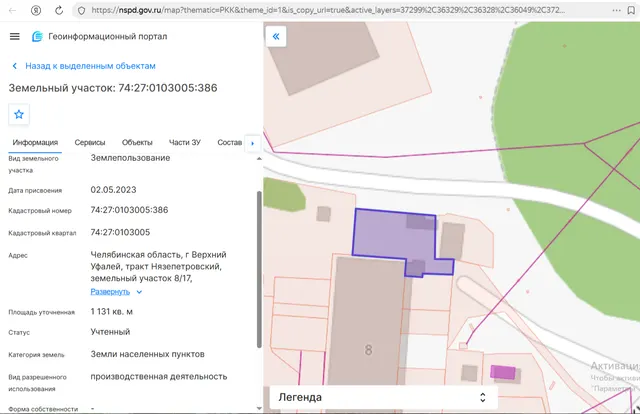Screen dimensions: 640x414
Task: Select status value Учтенный
Action: tap(110, 332)
